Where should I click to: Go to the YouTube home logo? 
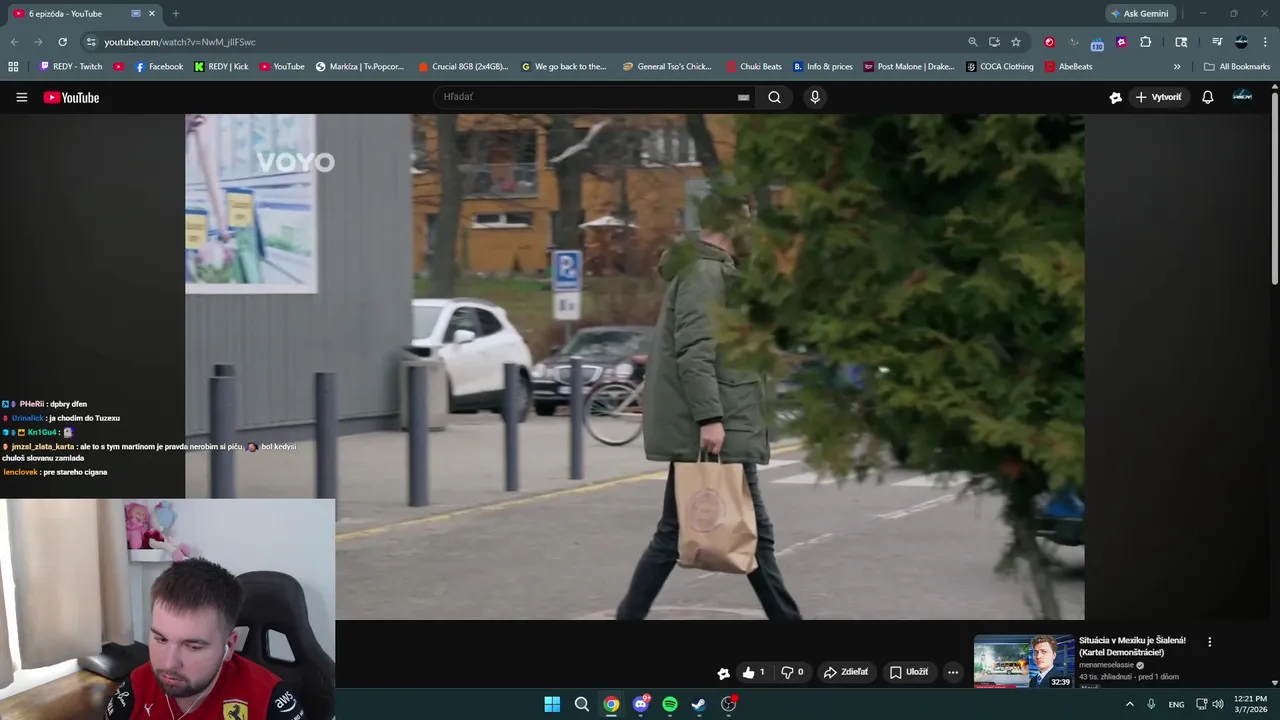pyautogui.click(x=71, y=97)
